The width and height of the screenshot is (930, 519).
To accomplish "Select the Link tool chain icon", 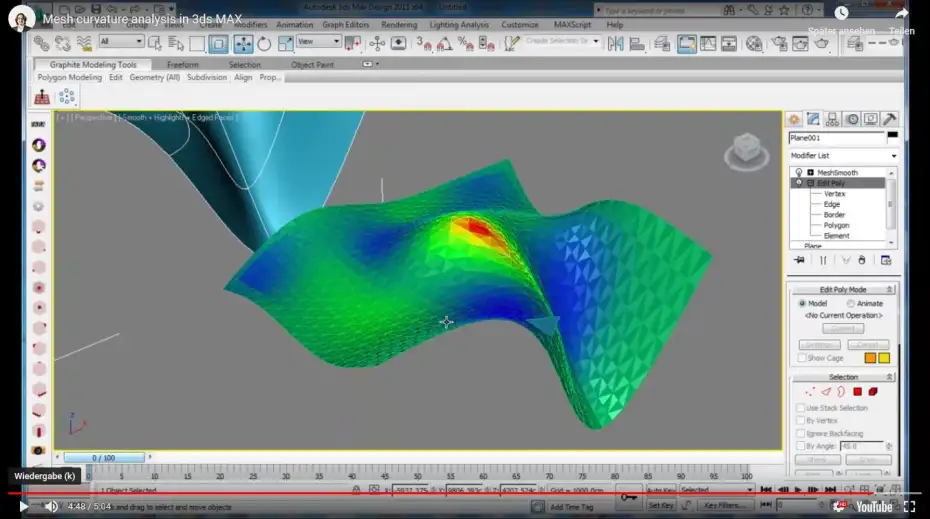I will coord(42,43).
